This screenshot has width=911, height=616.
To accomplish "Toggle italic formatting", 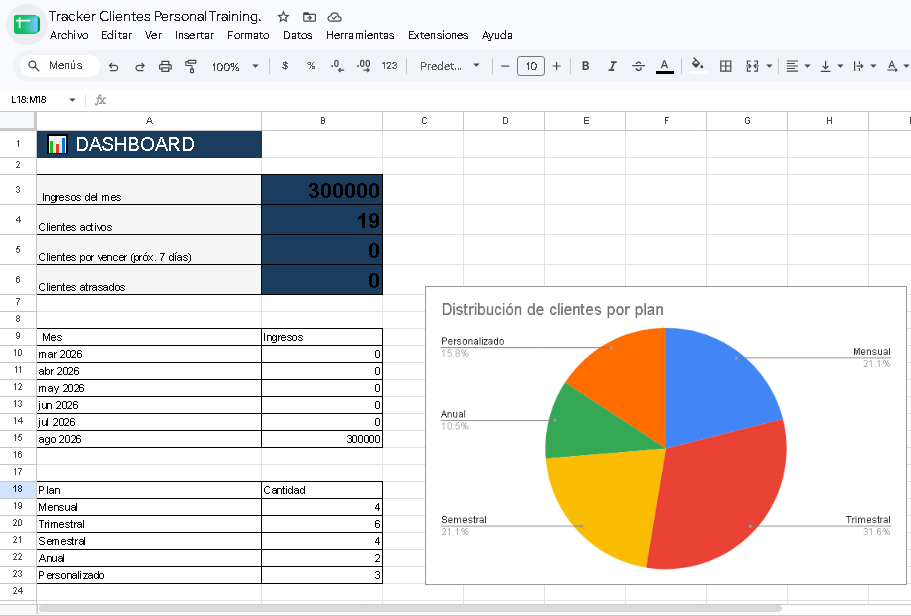I will [x=612, y=66].
